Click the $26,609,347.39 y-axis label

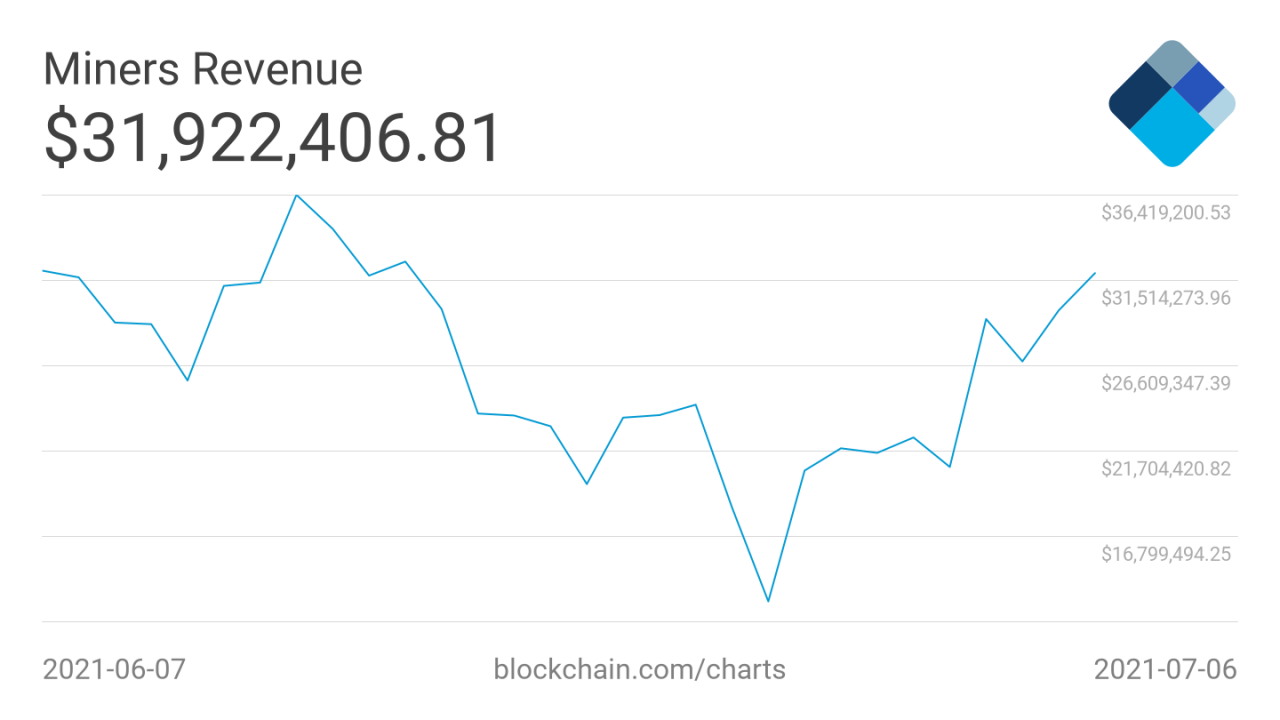pyautogui.click(x=1166, y=383)
